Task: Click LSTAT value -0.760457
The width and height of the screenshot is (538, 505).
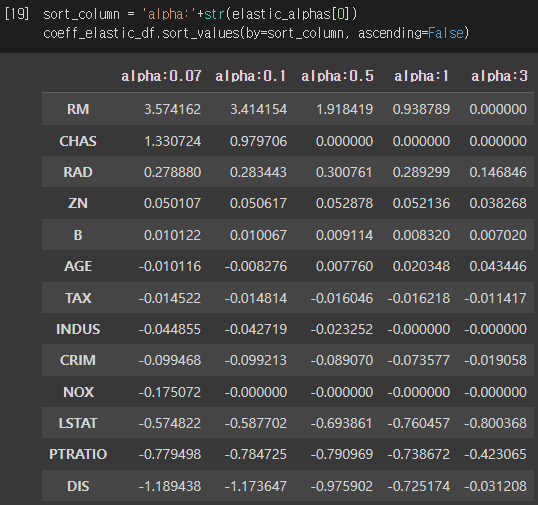Action: 419,423
